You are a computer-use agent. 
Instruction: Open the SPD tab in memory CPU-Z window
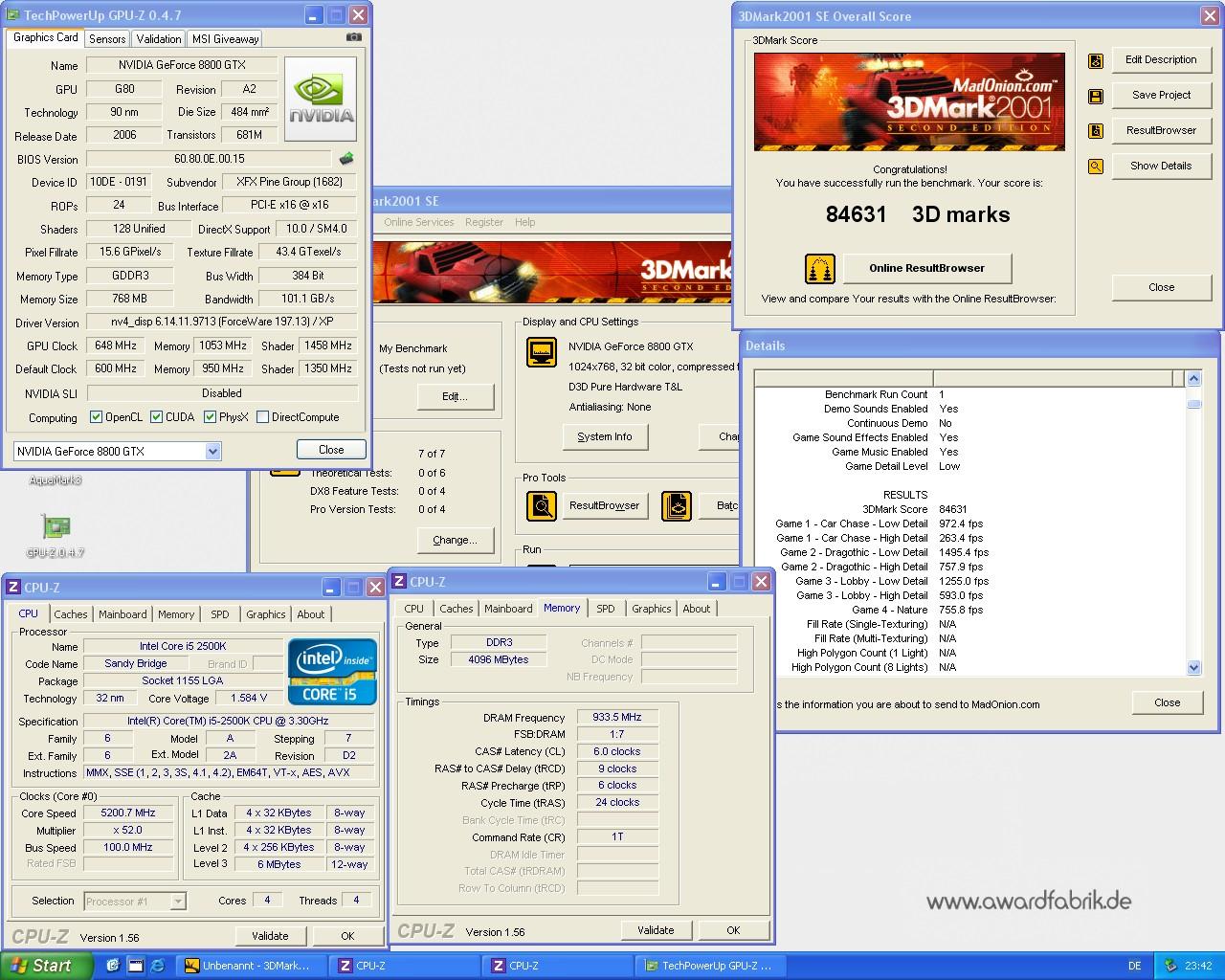[x=606, y=609]
